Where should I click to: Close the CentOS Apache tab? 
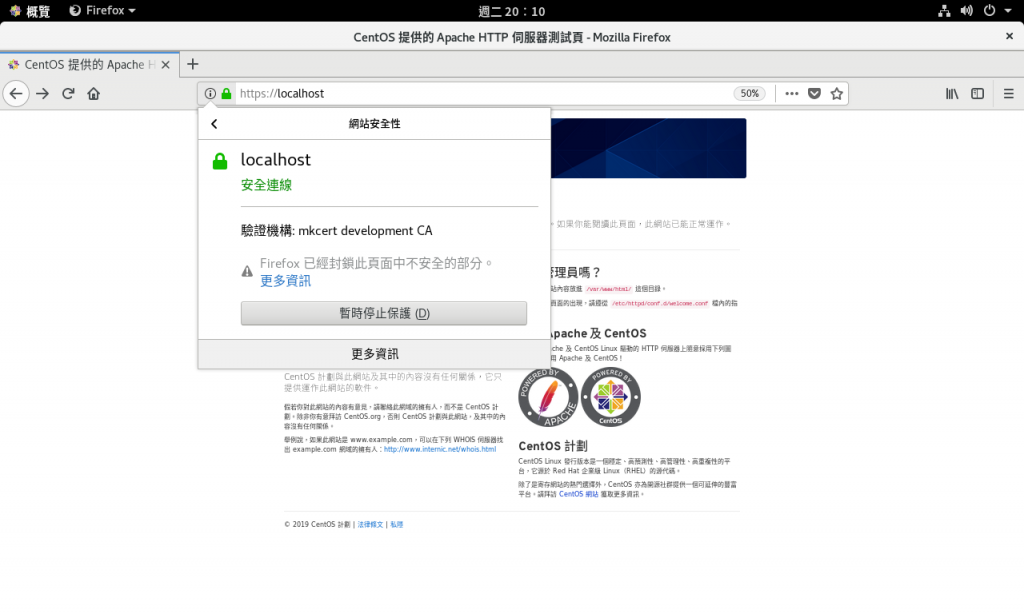(165, 65)
